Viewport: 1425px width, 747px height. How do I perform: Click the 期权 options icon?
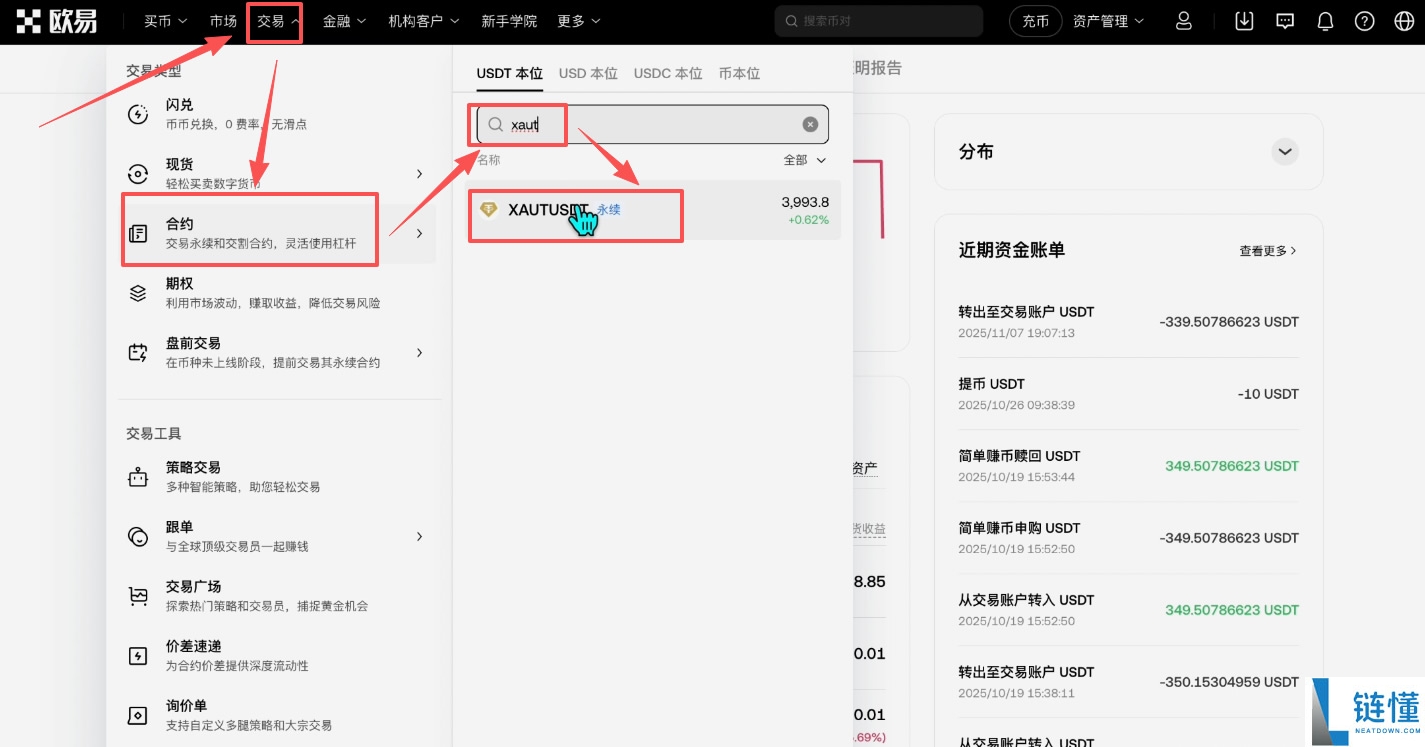point(138,292)
